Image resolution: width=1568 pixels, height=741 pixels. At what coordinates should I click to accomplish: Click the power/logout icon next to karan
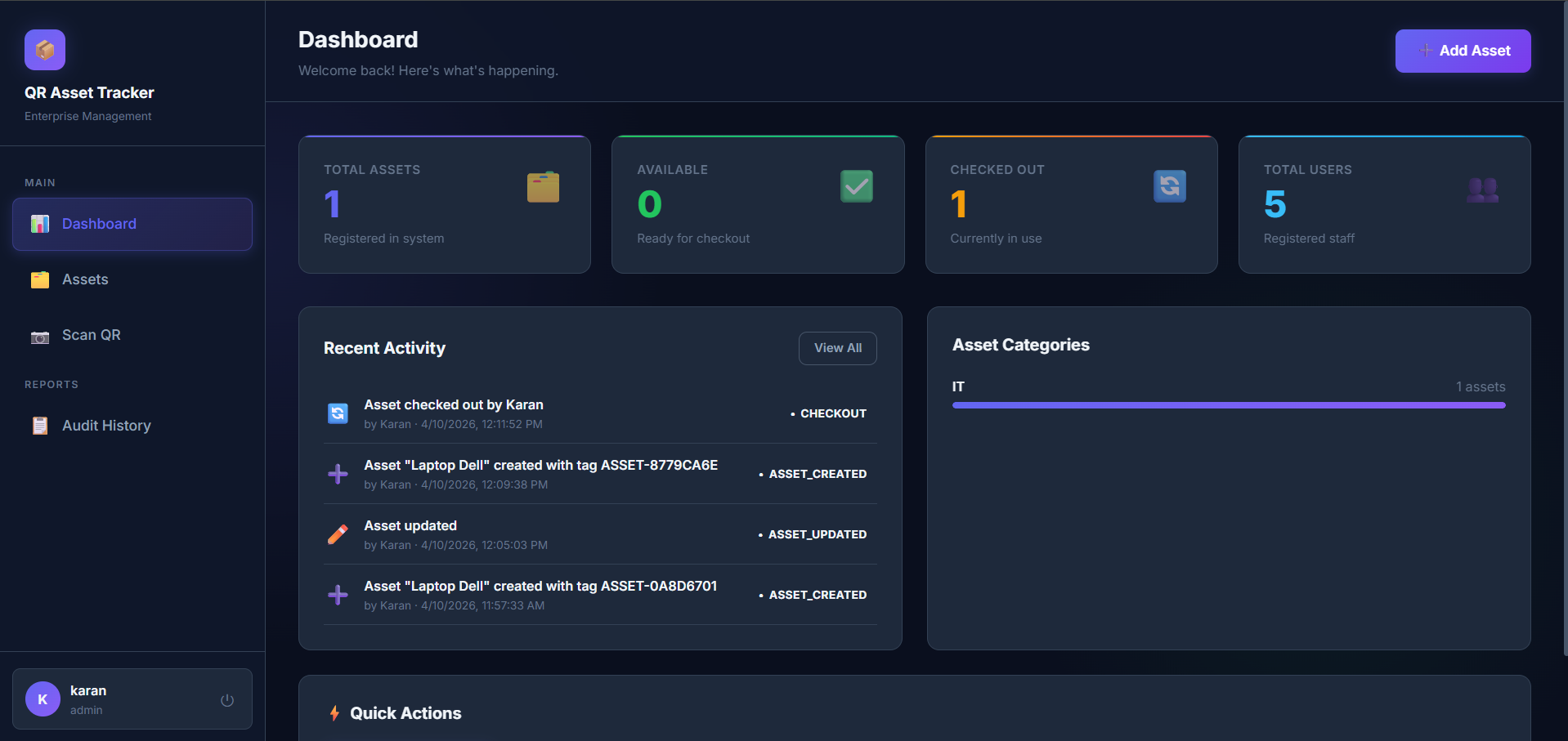pyautogui.click(x=226, y=699)
